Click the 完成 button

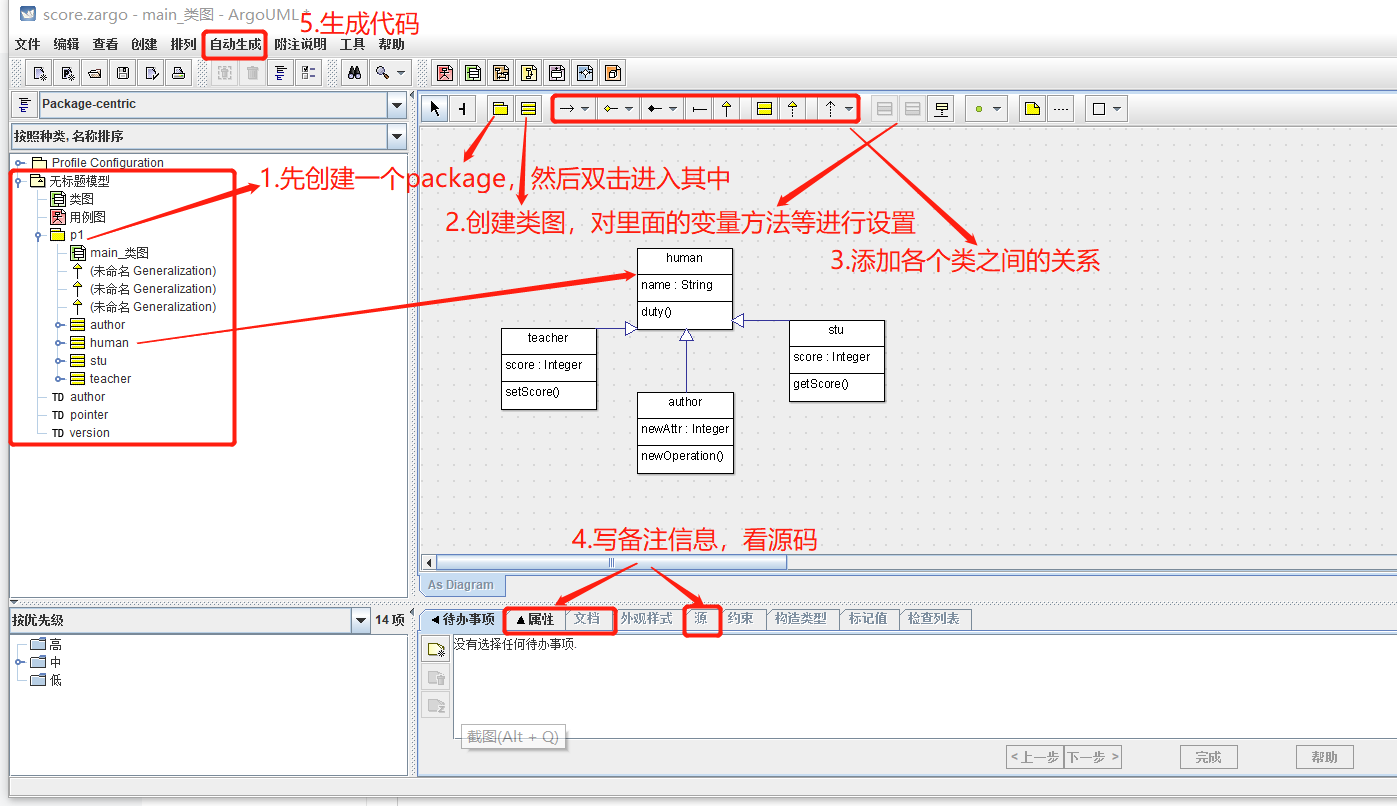(1208, 757)
